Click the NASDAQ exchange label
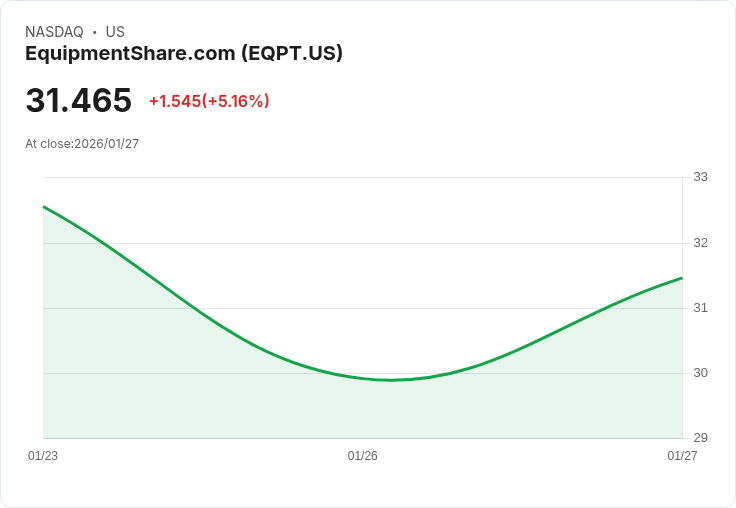 coord(54,32)
